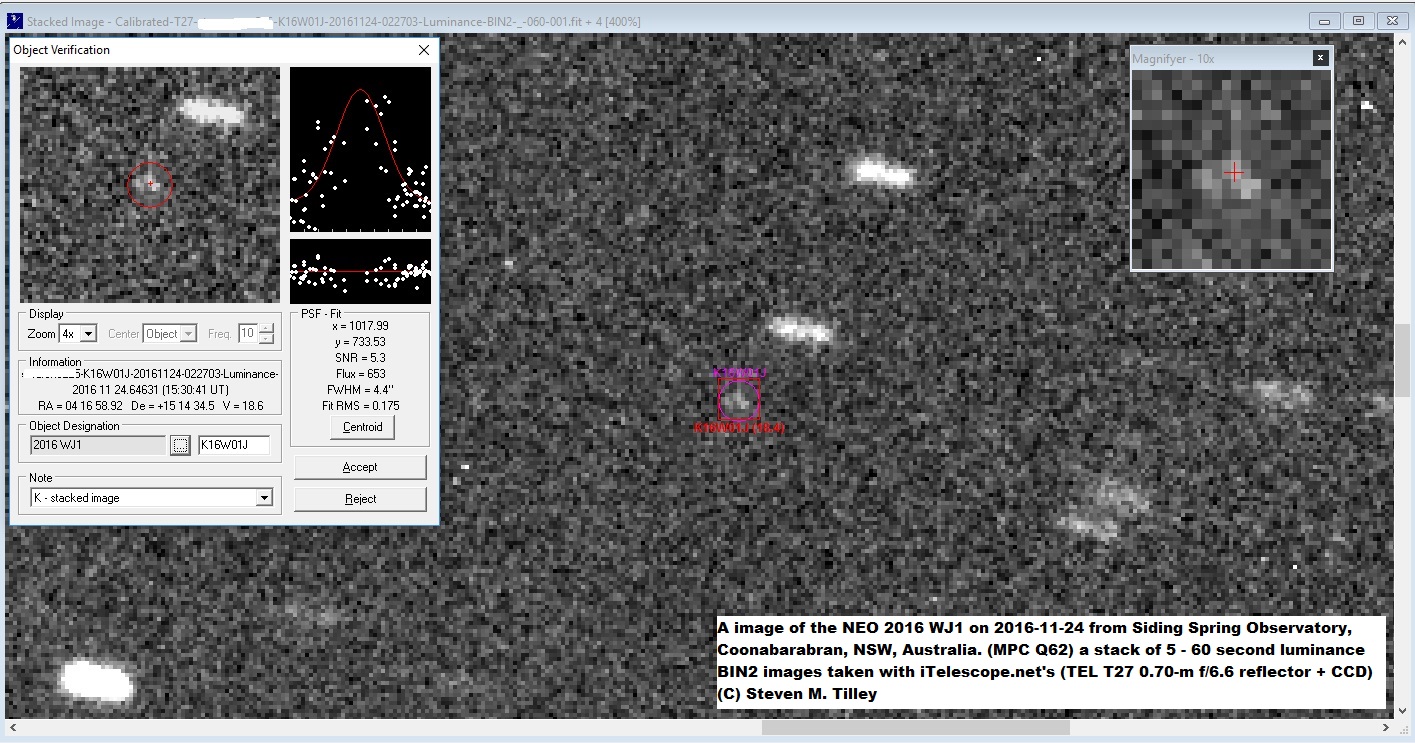The image size is (1415, 743).
Task: Close the Object Verification dialog
Action: point(423,49)
